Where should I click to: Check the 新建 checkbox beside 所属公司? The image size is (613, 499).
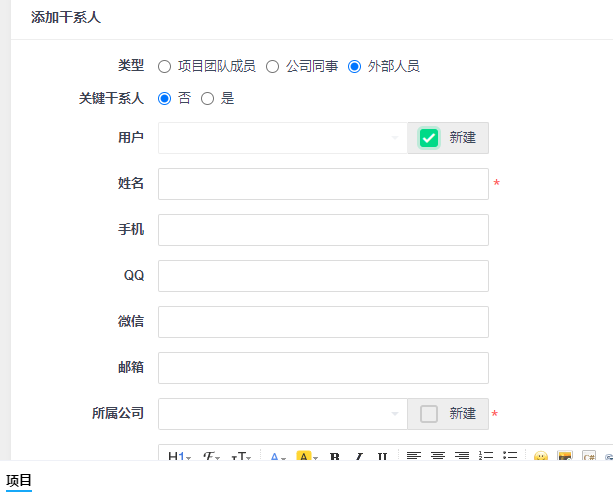click(429, 414)
